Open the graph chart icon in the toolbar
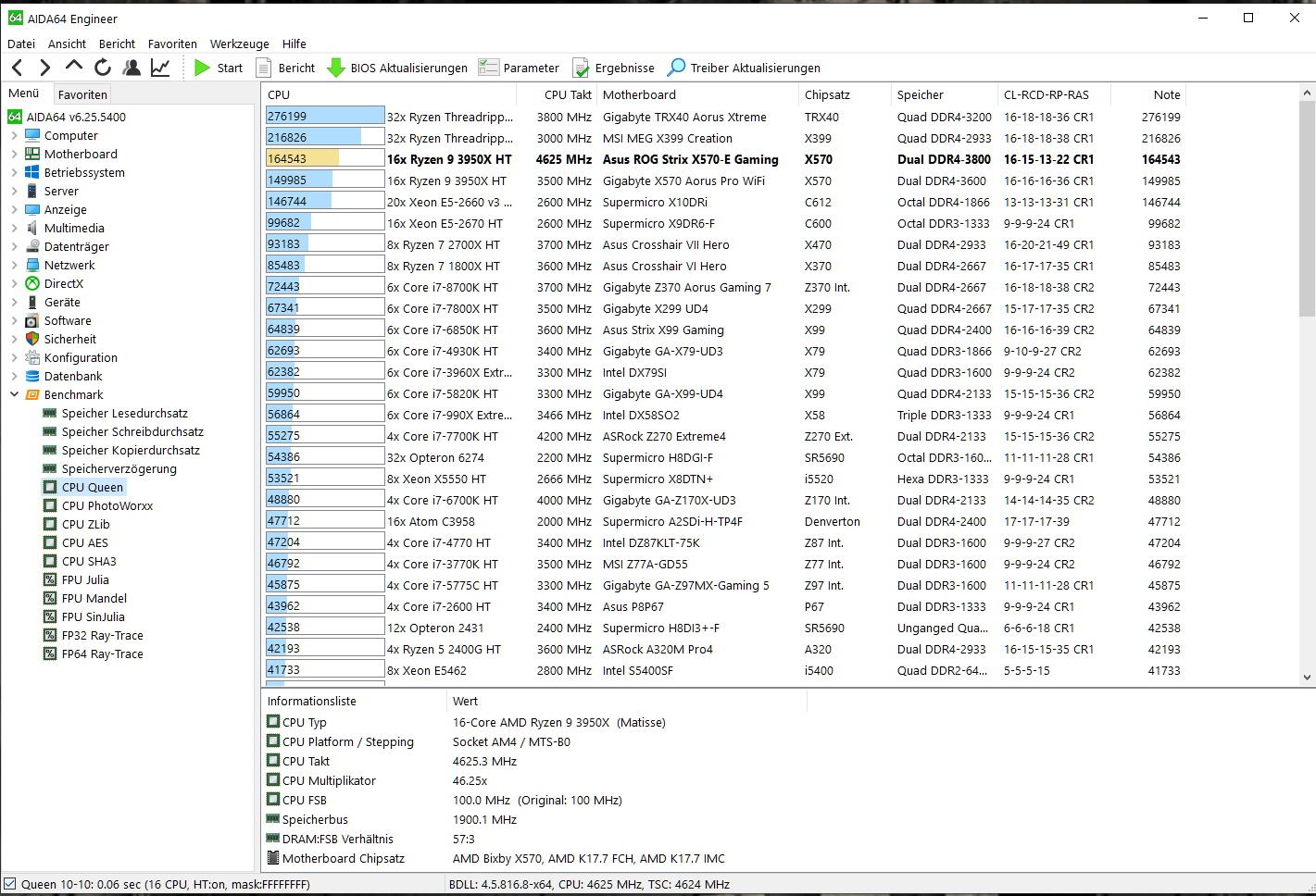This screenshot has width=1316, height=896. (x=160, y=68)
